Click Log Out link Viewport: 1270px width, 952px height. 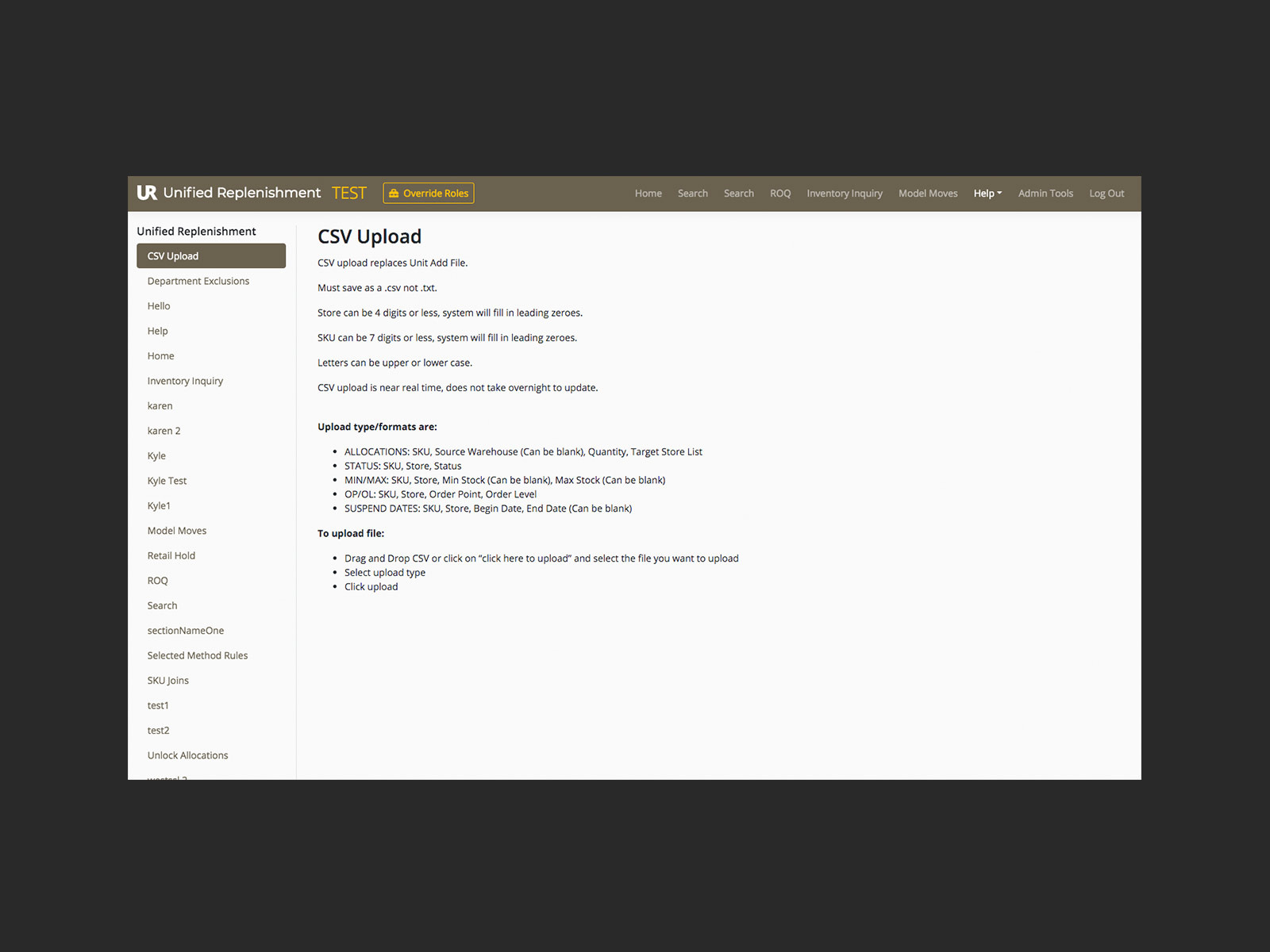(x=1106, y=194)
